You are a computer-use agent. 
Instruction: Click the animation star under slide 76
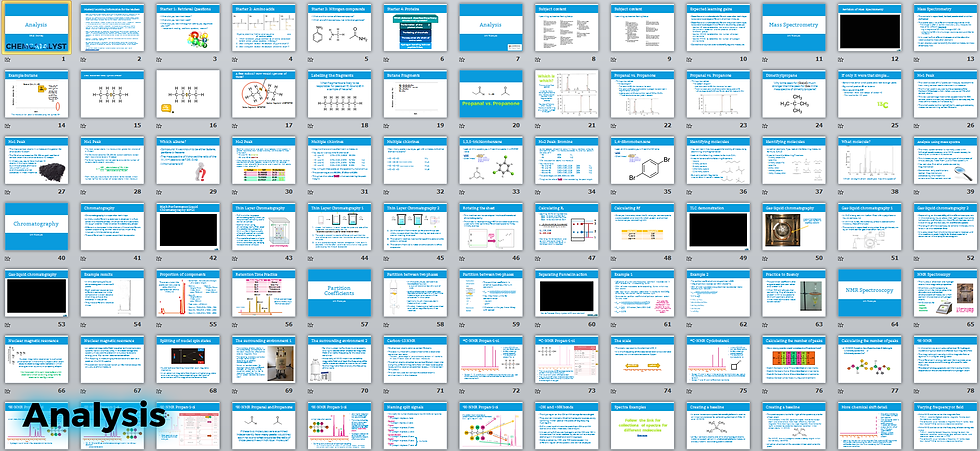point(766,390)
